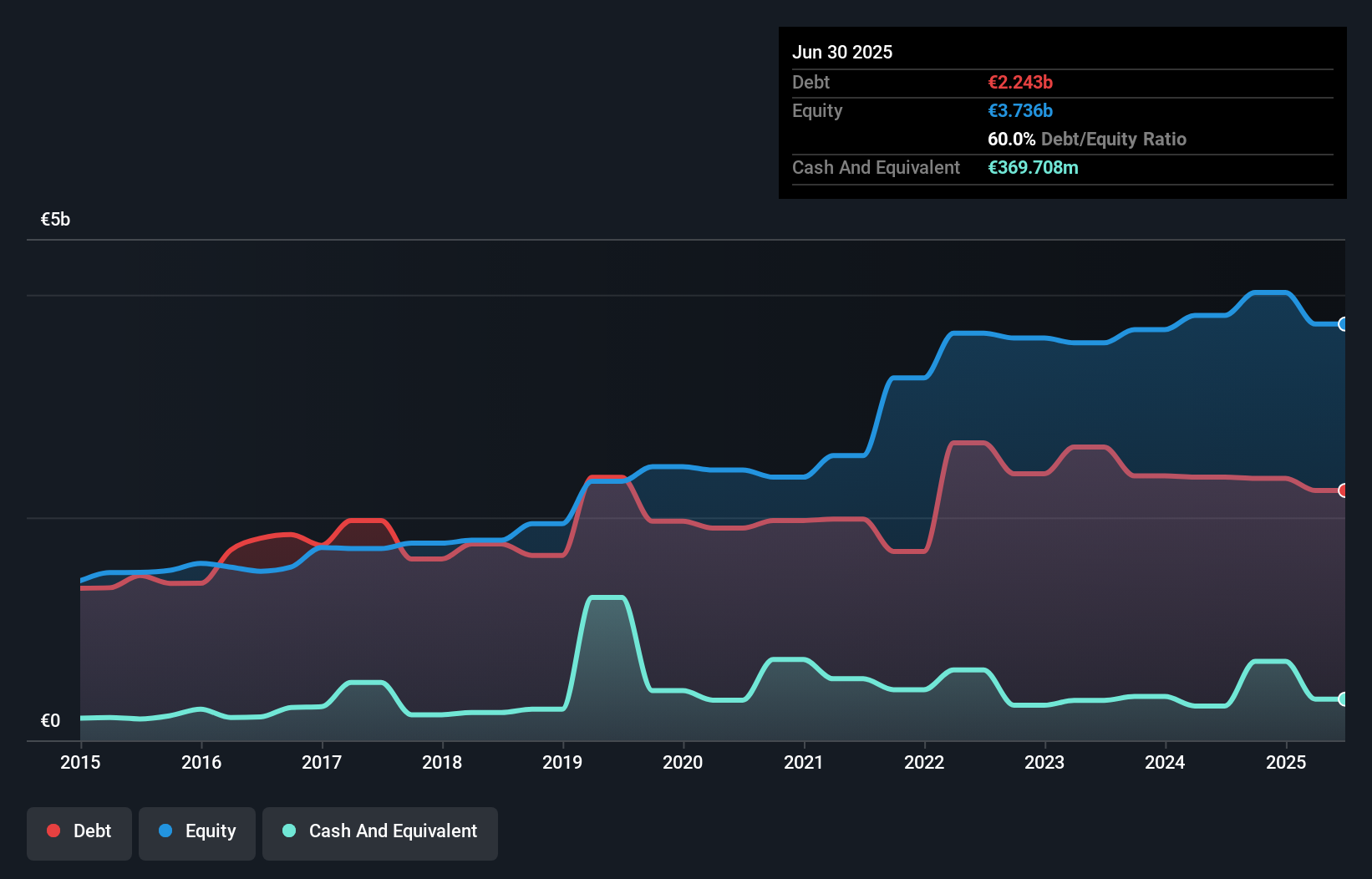The height and width of the screenshot is (879, 1372).
Task: Click the red Debt legend dot
Action: pyautogui.click(x=53, y=831)
